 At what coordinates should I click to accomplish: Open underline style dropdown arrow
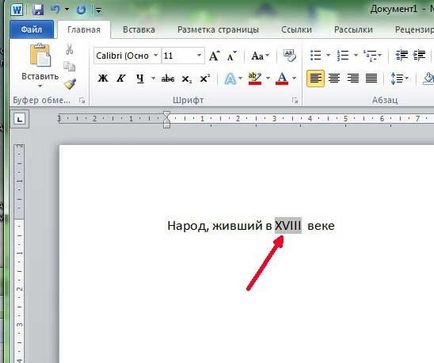(x=153, y=79)
